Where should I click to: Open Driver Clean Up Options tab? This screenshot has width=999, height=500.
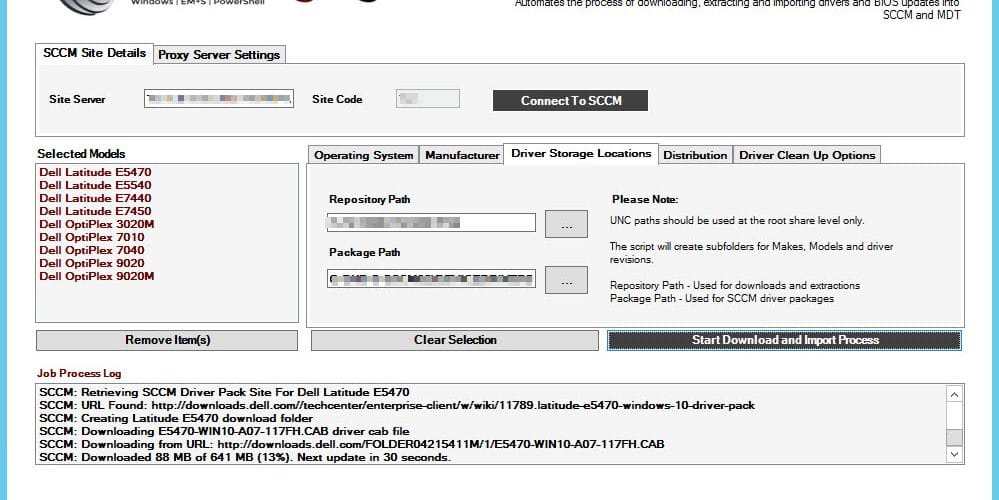[807, 155]
